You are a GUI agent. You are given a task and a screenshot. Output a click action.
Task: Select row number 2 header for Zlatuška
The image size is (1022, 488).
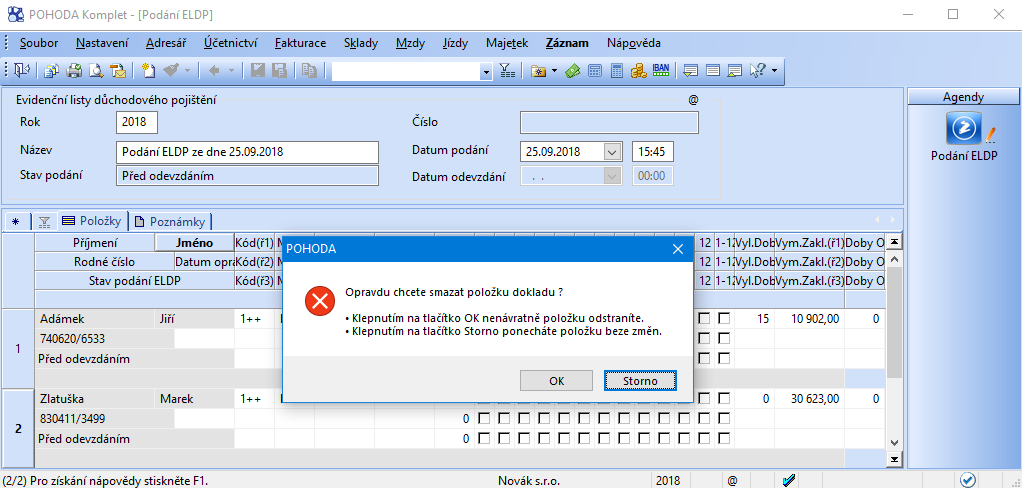pyautogui.click(x=18, y=428)
